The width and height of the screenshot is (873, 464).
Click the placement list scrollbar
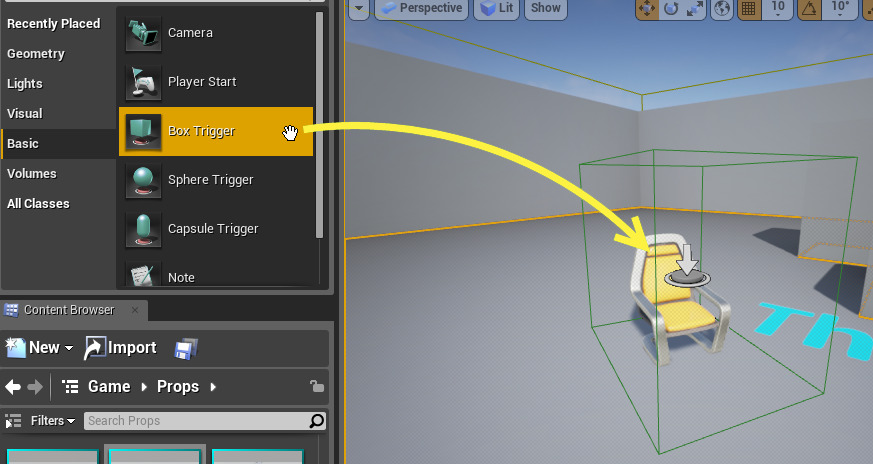tap(320, 125)
